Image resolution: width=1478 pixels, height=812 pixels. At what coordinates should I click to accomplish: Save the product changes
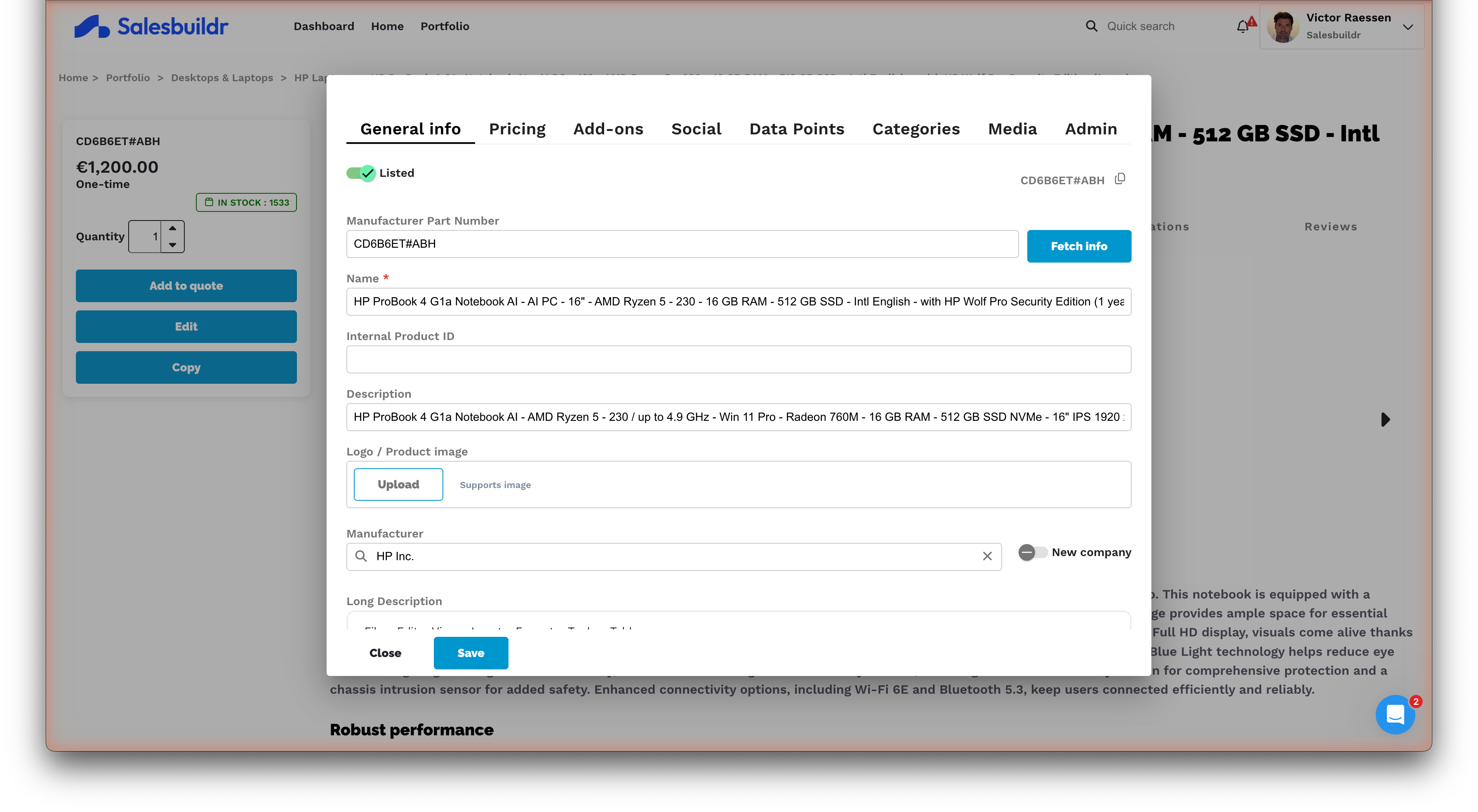click(471, 652)
